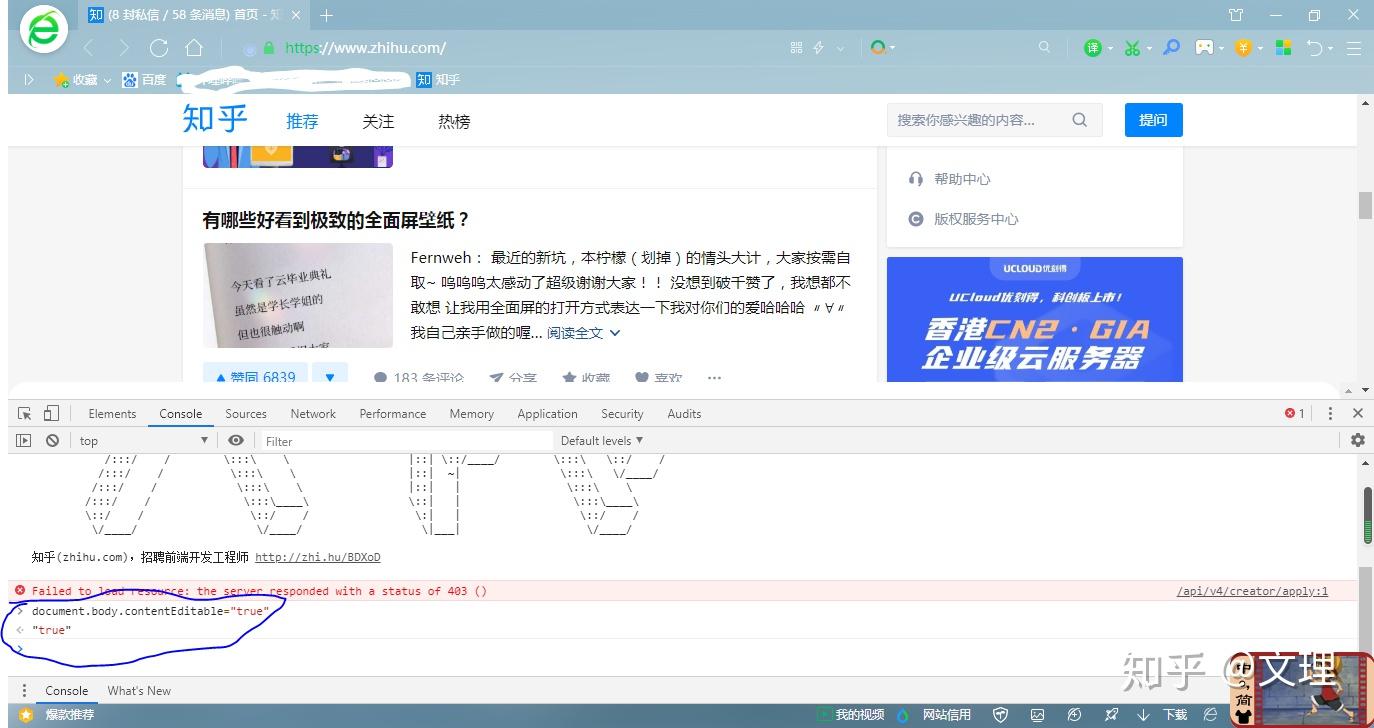Screen dimensions: 1374x728
Task: Open the game controller extension icon
Action: (1205, 47)
